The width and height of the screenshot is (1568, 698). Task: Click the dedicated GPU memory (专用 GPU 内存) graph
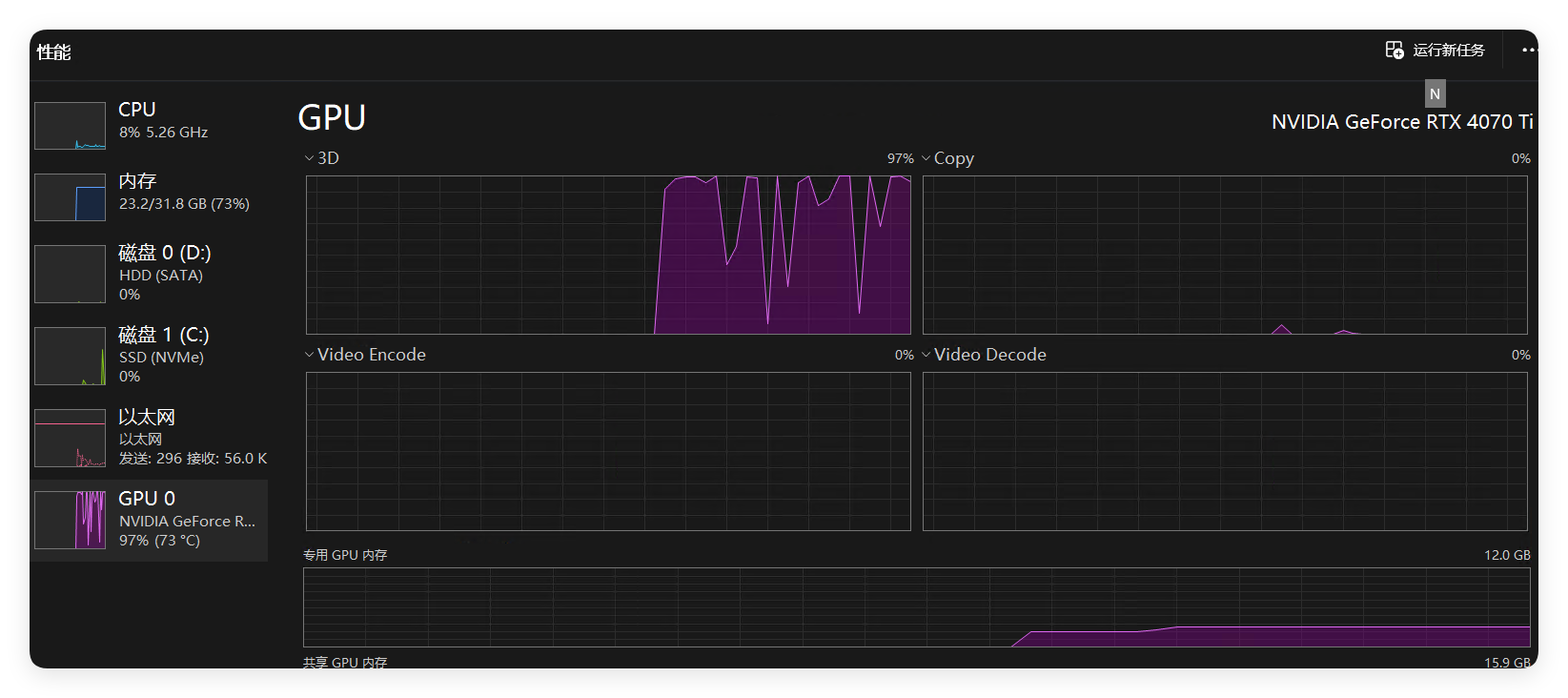coord(916,607)
